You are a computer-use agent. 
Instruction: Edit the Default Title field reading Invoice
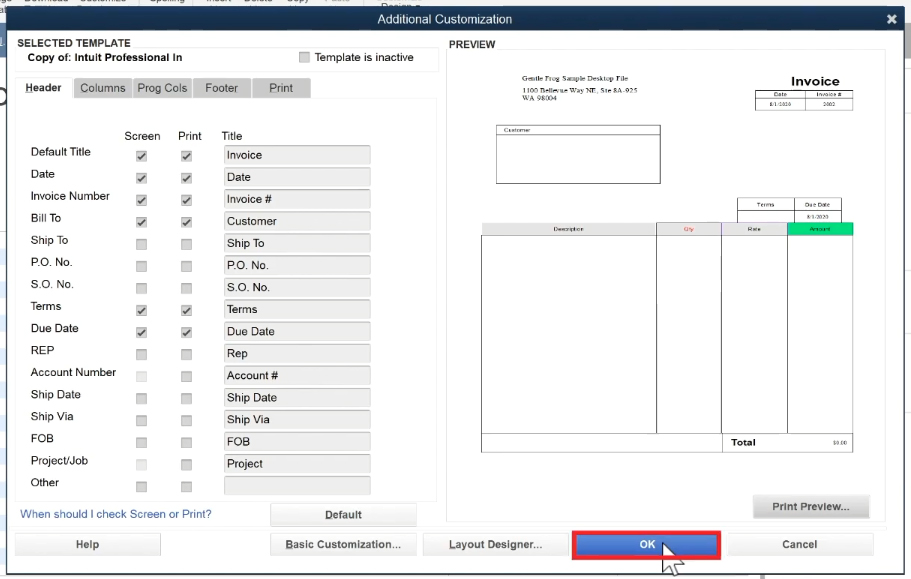[x=297, y=155]
